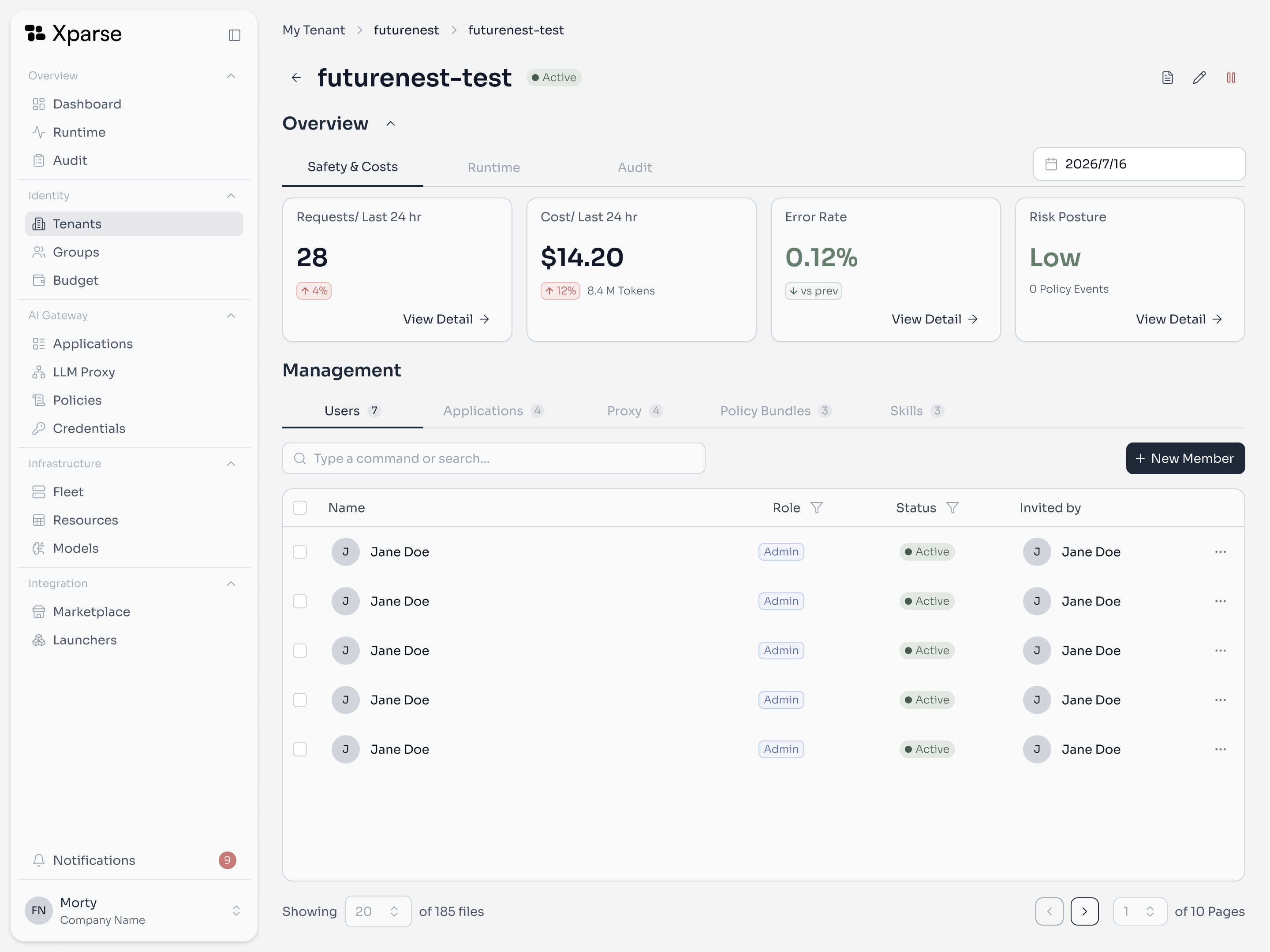Open the Policy Bundles tab
The height and width of the screenshot is (952, 1270).
[x=776, y=411]
